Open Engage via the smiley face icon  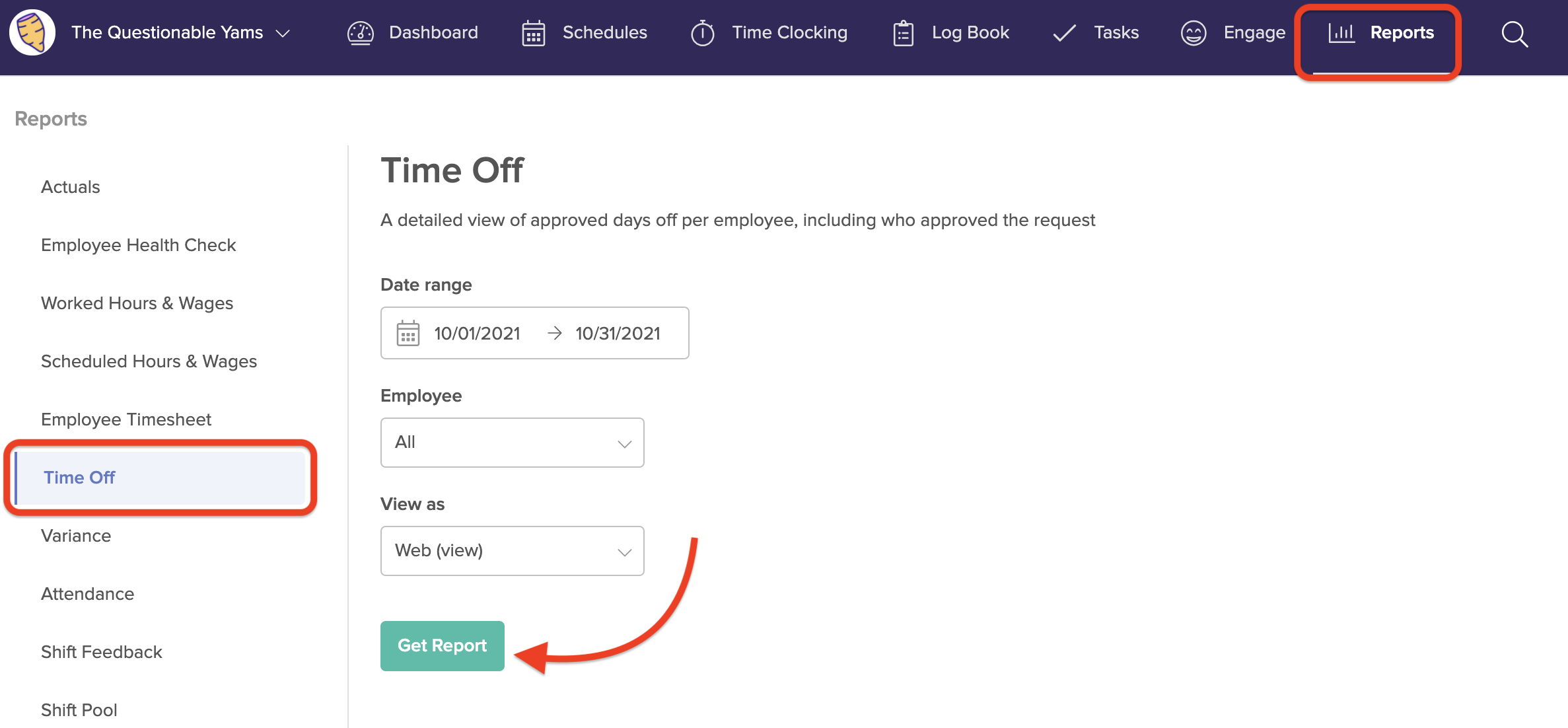(1194, 32)
